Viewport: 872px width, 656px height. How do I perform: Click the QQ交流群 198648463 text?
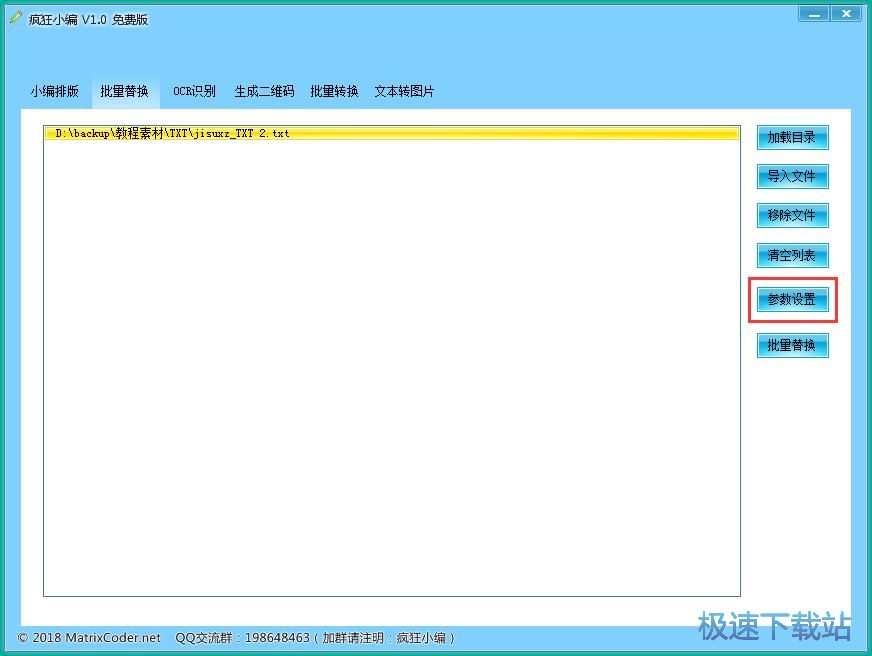(315, 638)
